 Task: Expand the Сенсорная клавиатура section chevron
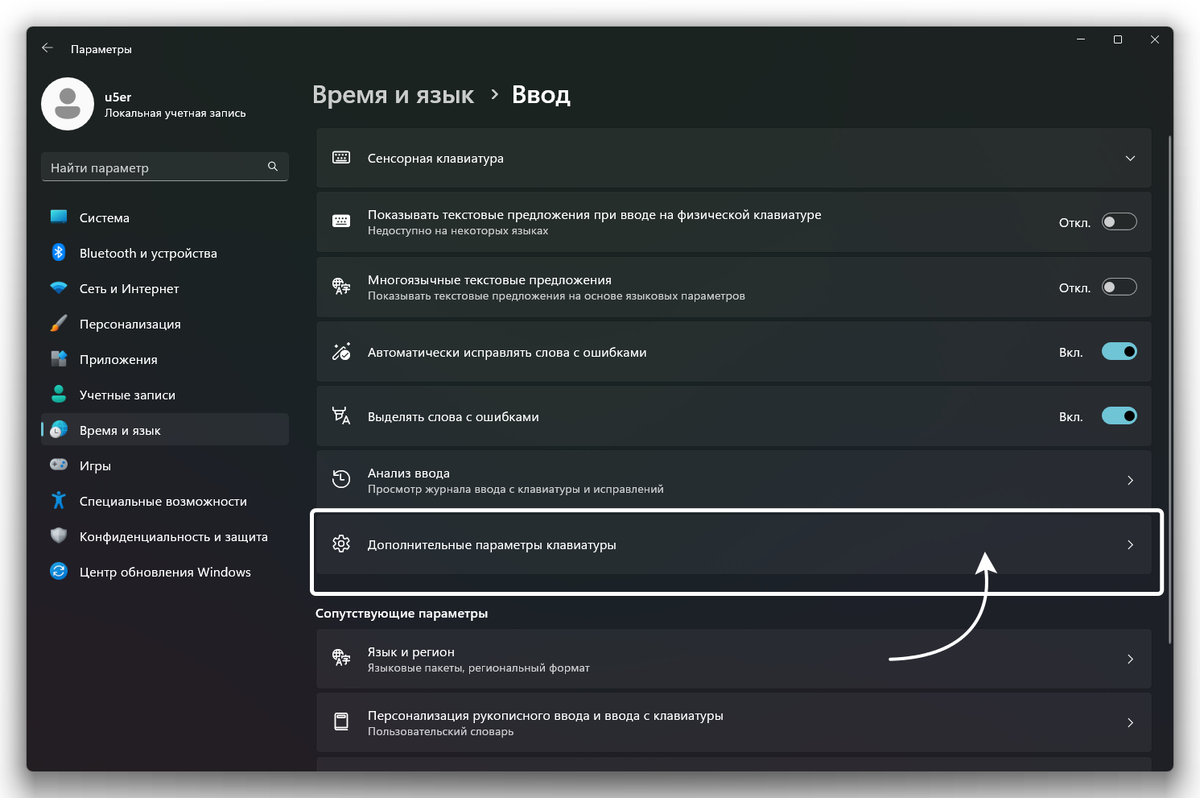click(x=1130, y=158)
